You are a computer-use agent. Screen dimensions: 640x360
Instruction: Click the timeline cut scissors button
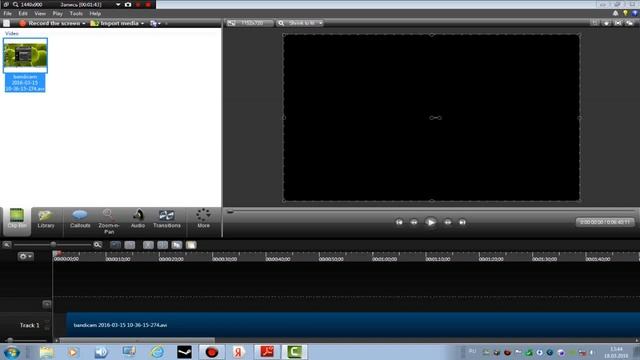(x=148, y=245)
